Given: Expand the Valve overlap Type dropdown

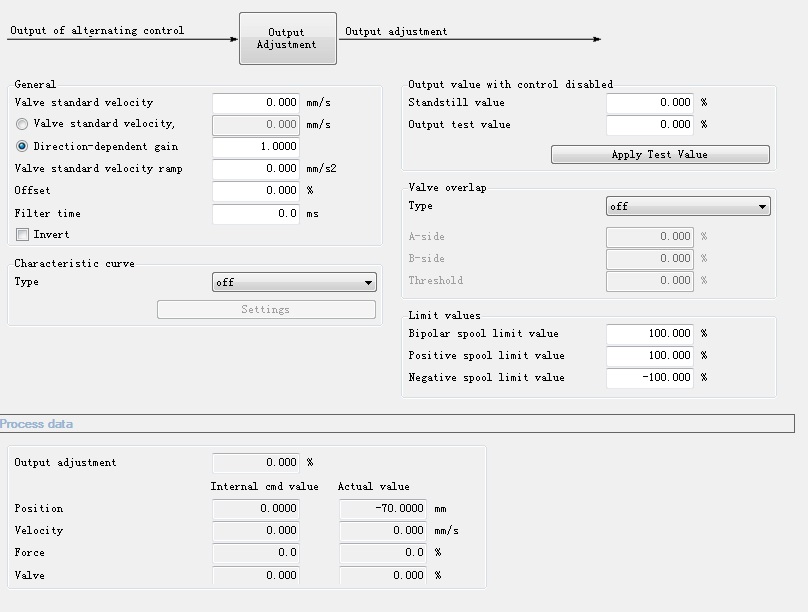Looking at the screenshot, I should click(x=688, y=207).
